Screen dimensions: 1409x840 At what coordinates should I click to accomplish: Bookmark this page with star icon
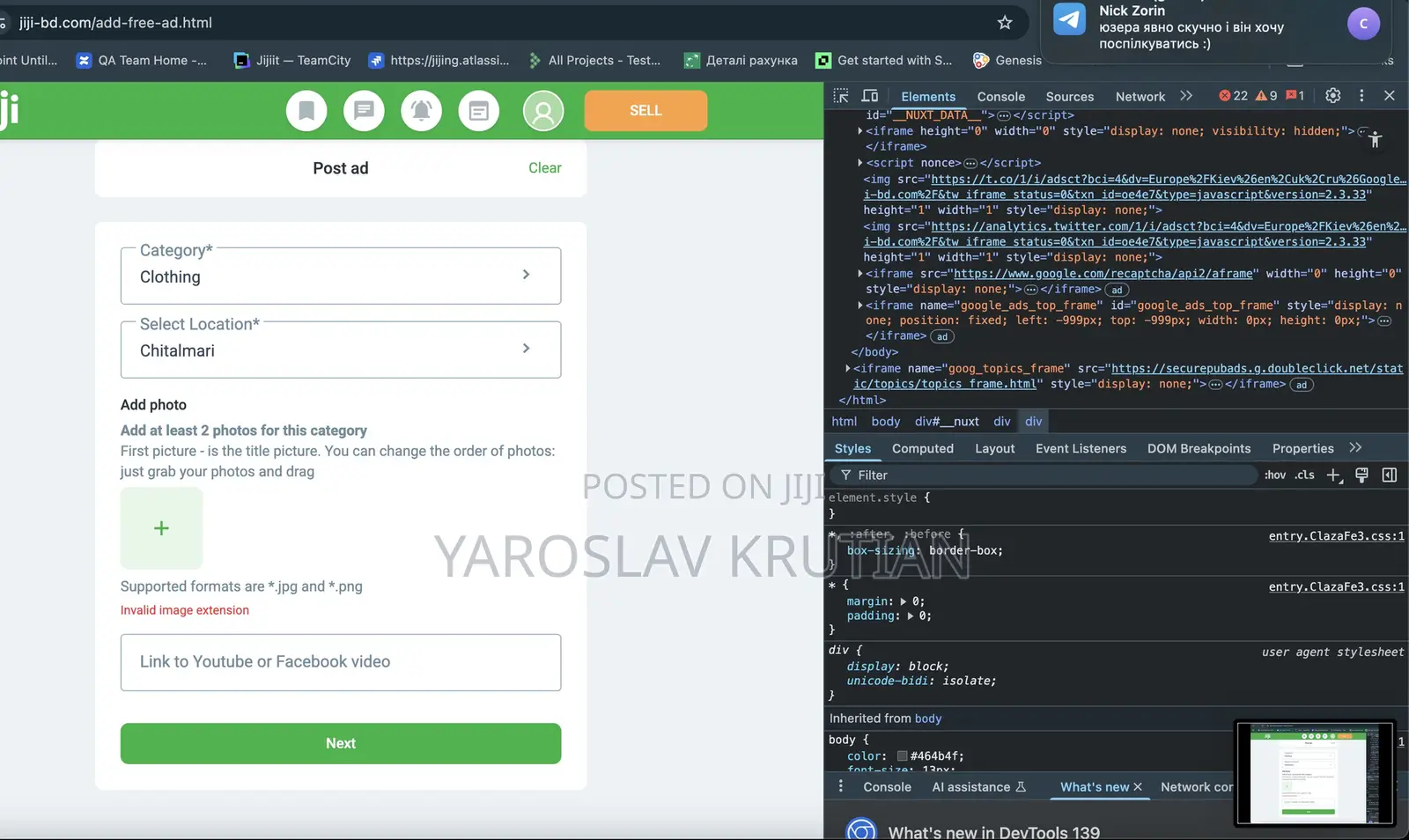click(1005, 23)
